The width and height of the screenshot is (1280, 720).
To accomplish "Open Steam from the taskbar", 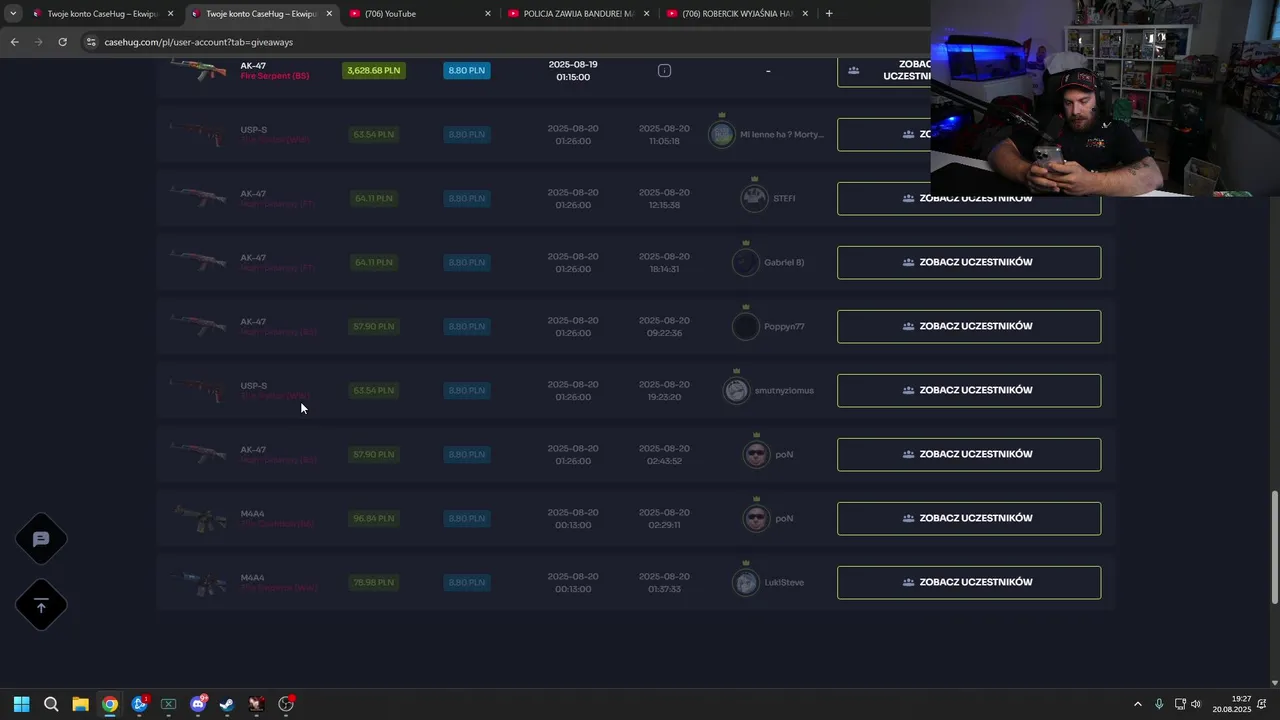I will pyautogui.click(x=227, y=704).
